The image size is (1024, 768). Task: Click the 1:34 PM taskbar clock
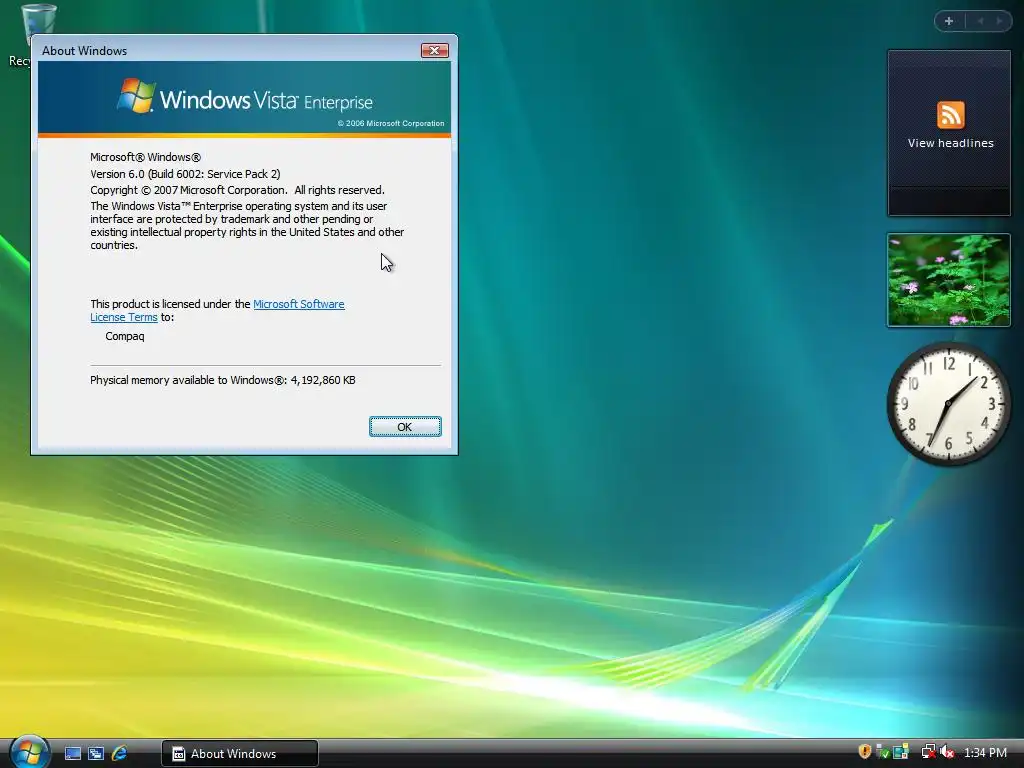pyautogui.click(x=985, y=753)
